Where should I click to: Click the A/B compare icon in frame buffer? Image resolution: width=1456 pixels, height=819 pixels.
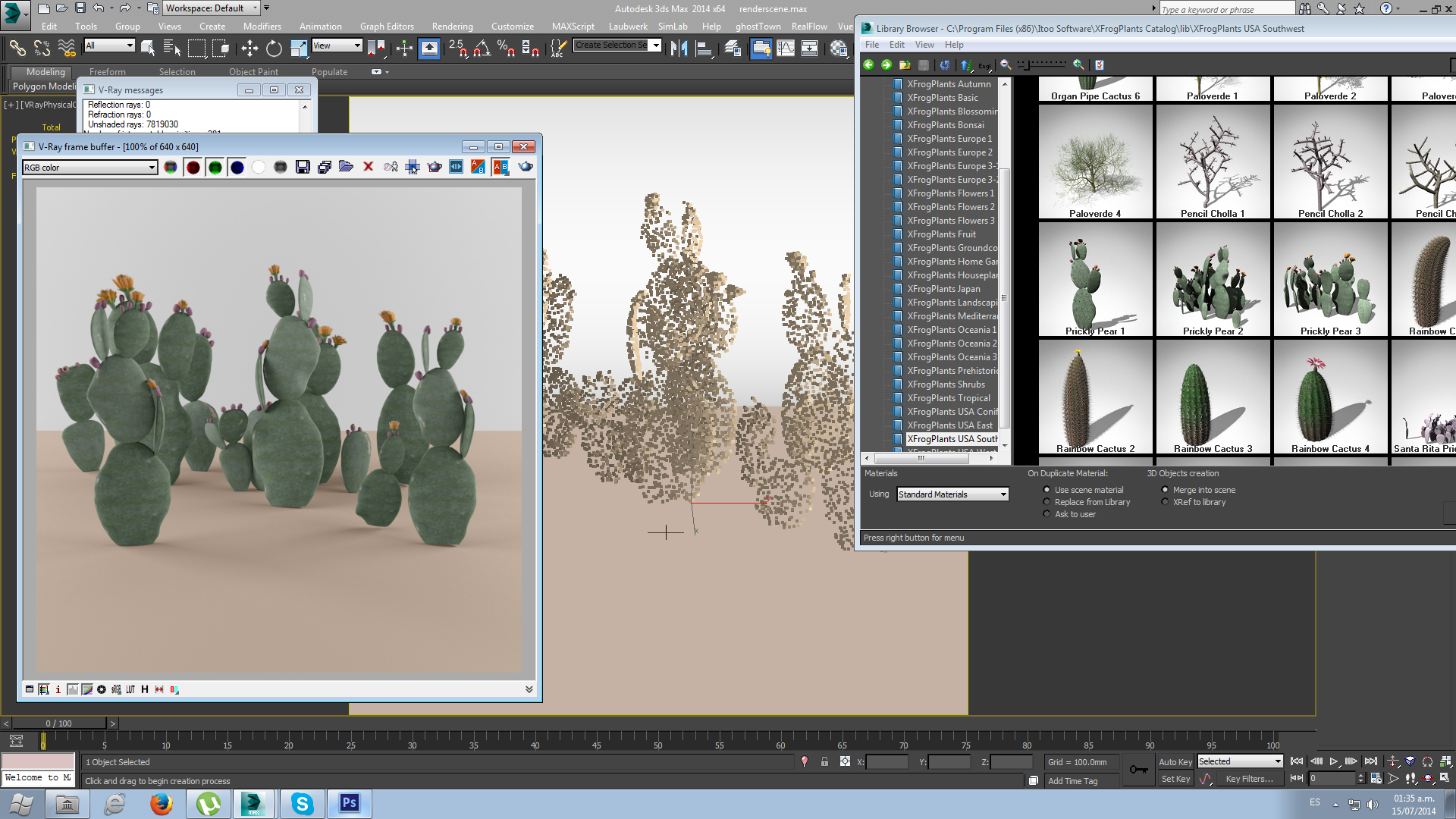click(x=500, y=167)
